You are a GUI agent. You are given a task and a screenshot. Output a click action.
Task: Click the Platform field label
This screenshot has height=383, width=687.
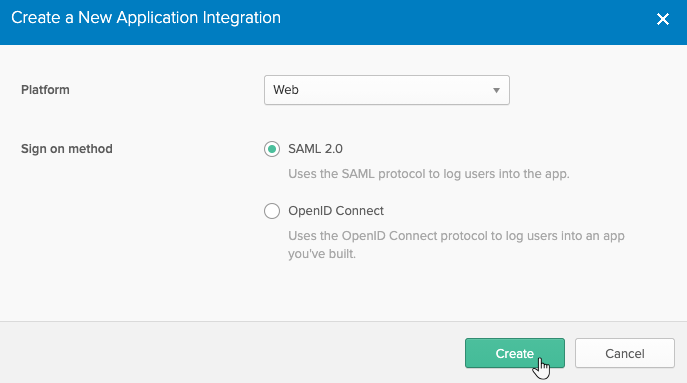point(45,90)
